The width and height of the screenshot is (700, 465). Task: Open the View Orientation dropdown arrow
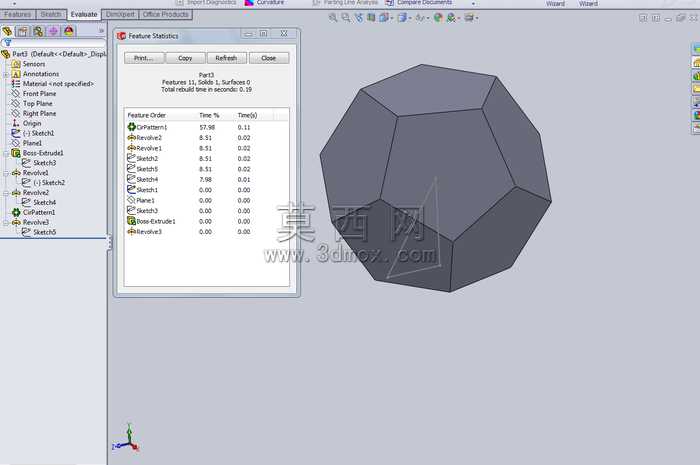392,18
